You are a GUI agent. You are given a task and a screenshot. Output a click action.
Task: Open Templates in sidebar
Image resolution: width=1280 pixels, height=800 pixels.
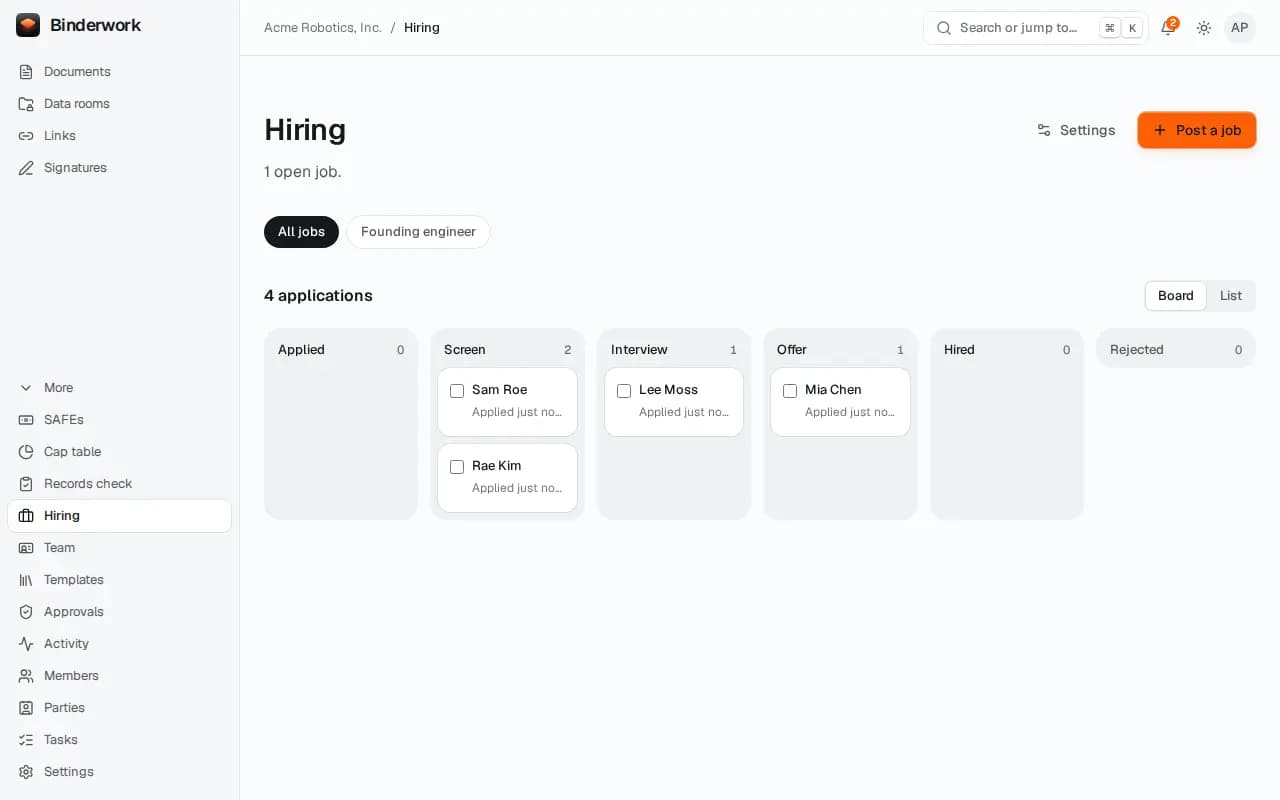coord(119,580)
